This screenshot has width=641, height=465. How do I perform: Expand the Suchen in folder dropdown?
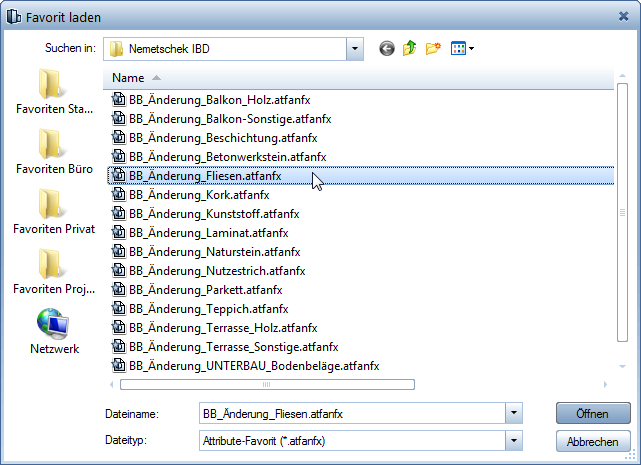[x=355, y=49]
